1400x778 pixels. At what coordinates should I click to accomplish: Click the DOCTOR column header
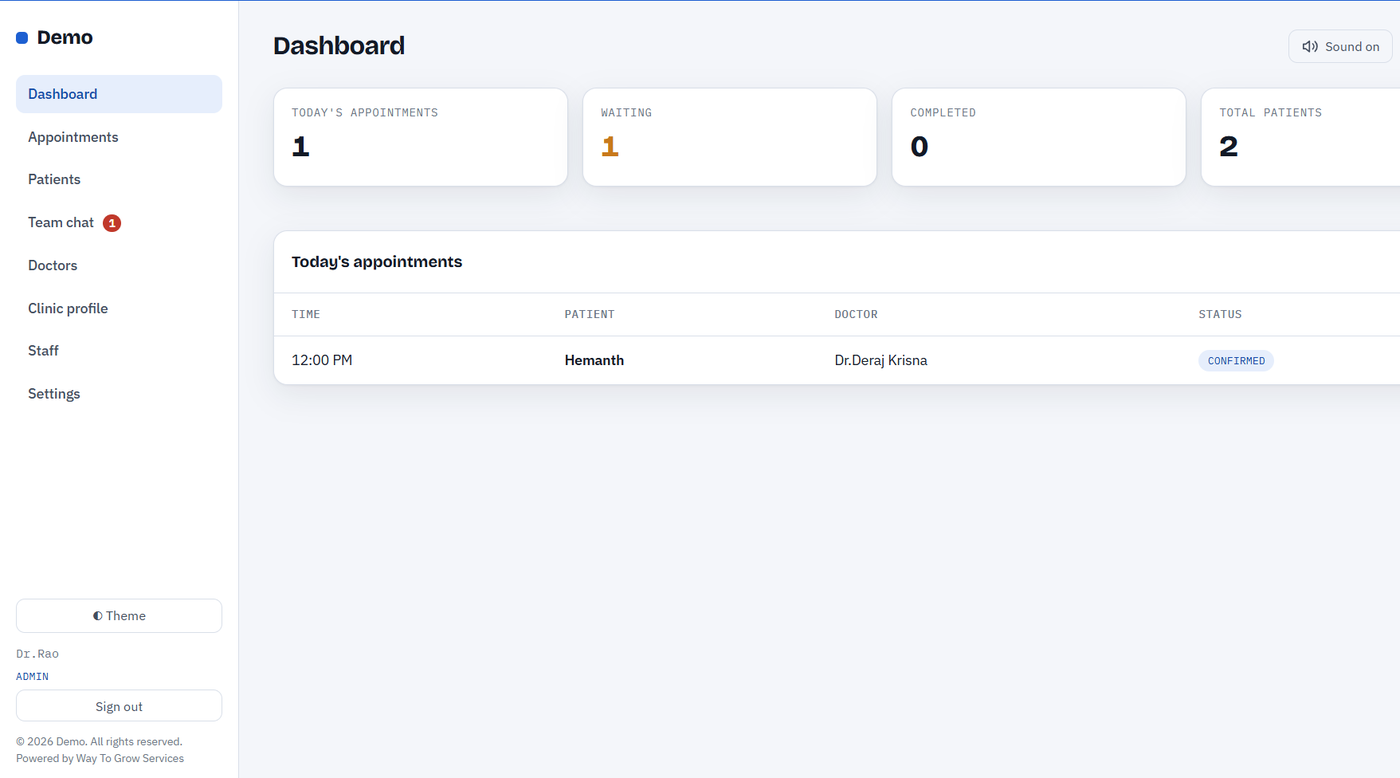click(x=856, y=314)
